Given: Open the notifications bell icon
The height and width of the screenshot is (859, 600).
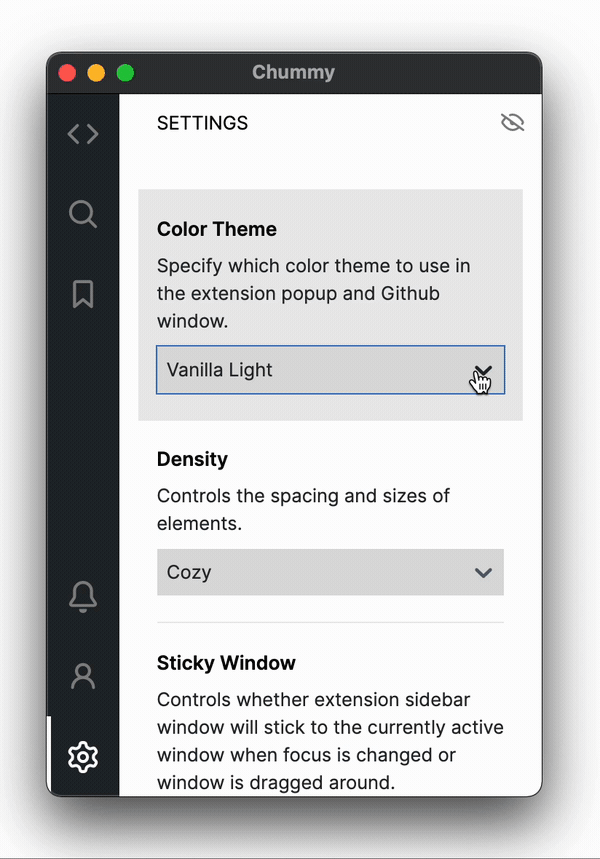Looking at the screenshot, I should (83, 596).
